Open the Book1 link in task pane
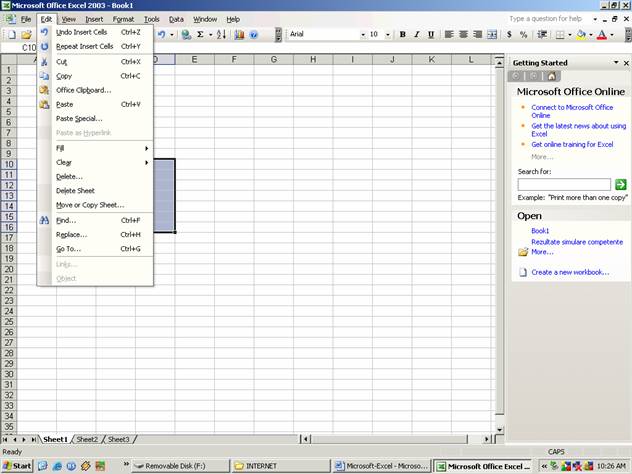Image resolution: width=632 pixels, height=474 pixels. tap(540, 231)
